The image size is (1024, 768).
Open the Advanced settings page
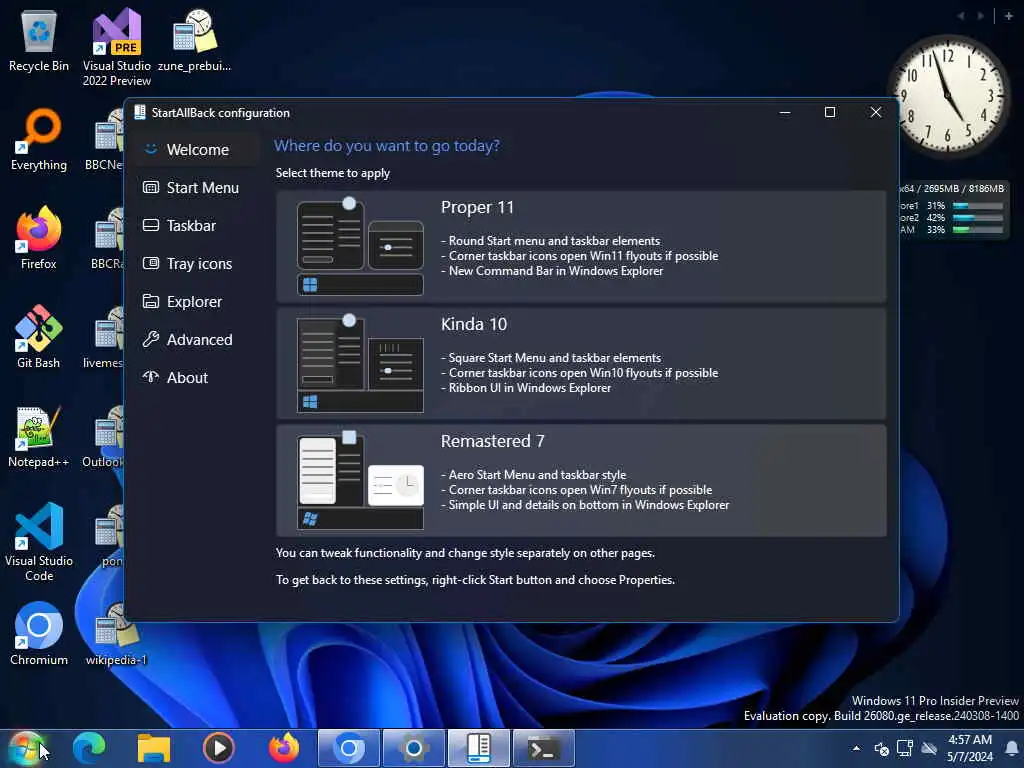pyautogui.click(x=199, y=340)
